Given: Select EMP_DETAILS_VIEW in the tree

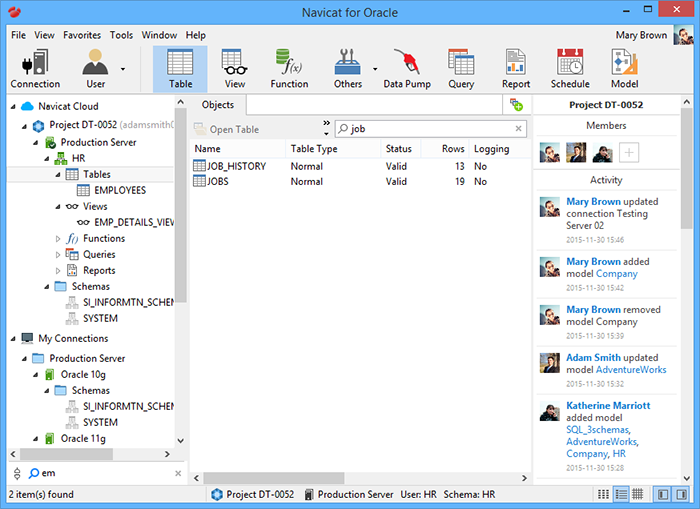Looking at the screenshot, I should (x=125, y=222).
